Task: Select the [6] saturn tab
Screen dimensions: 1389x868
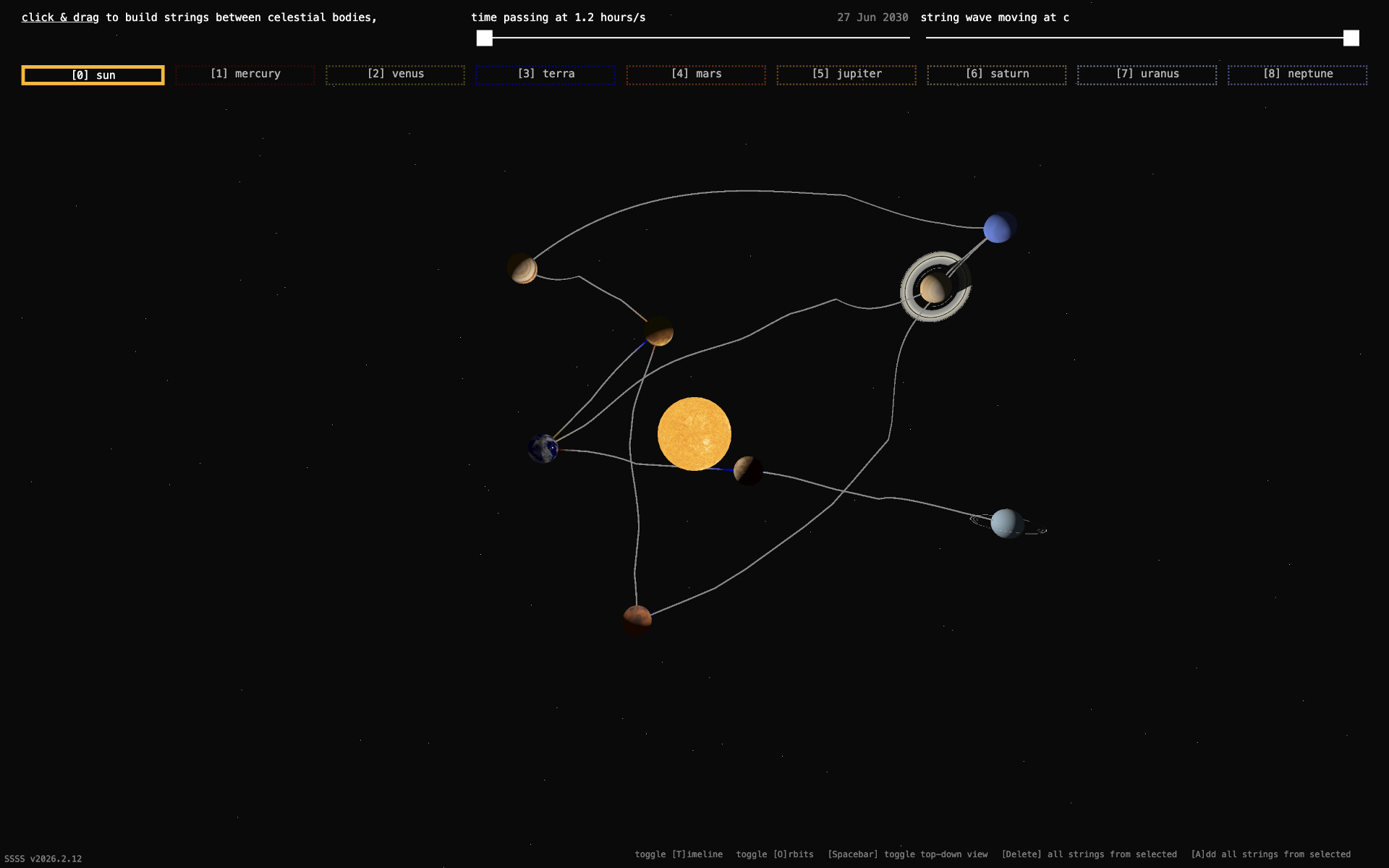Action: point(996,75)
